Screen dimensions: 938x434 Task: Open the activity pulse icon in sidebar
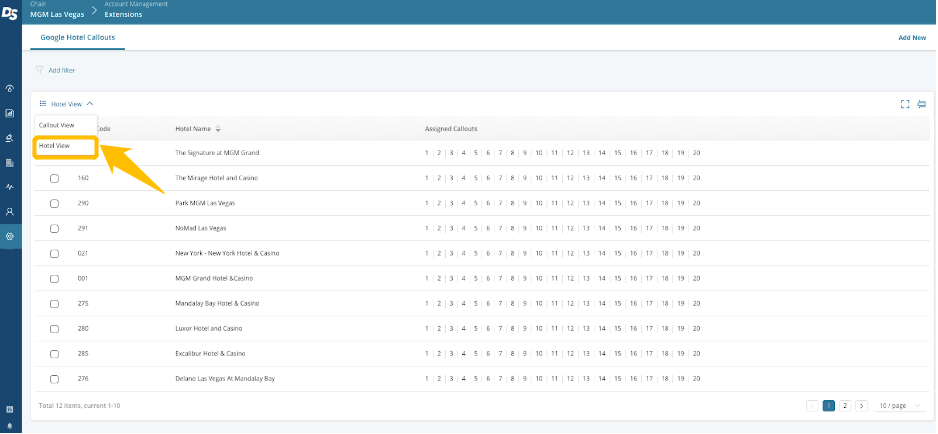pyautogui.click(x=10, y=187)
